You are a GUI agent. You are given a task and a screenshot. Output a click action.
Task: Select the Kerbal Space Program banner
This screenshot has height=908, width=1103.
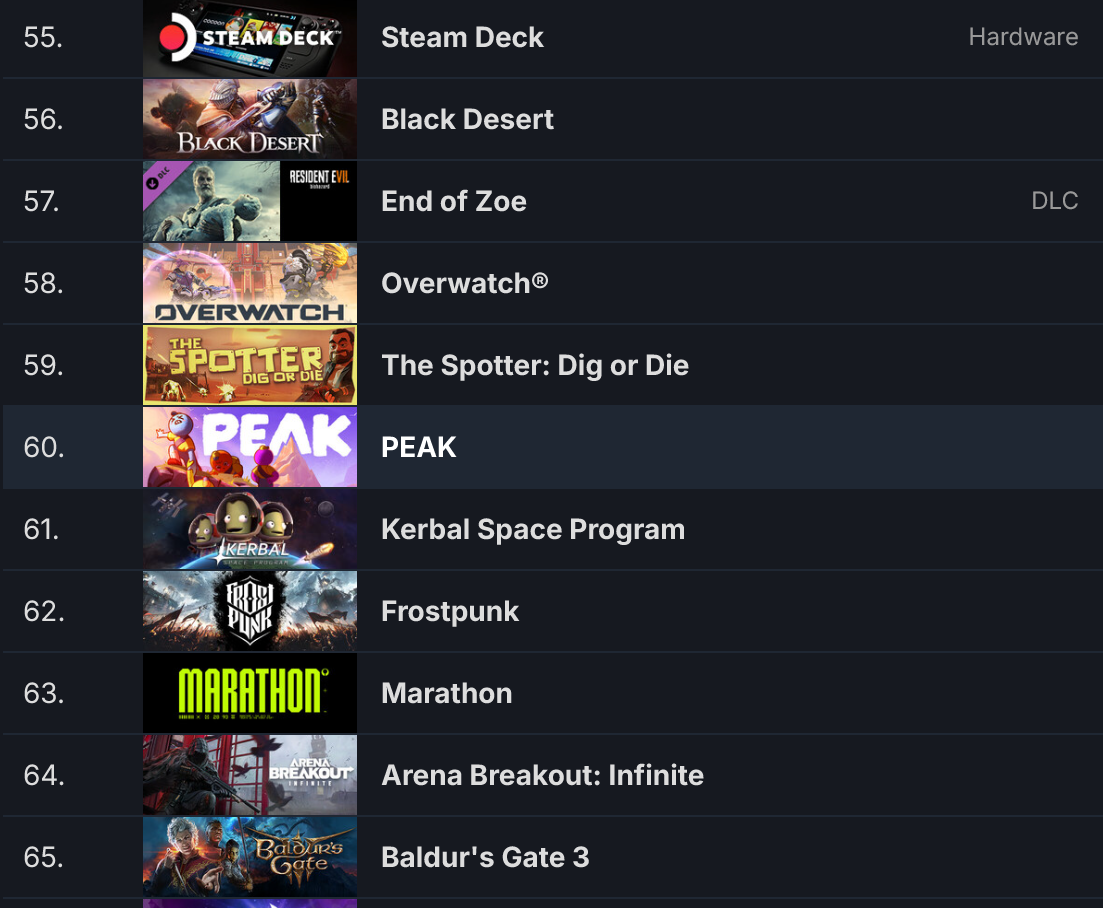250,529
